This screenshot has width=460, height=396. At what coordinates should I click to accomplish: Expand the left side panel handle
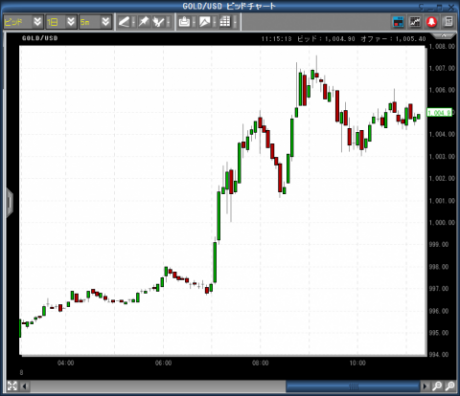(x=9, y=202)
